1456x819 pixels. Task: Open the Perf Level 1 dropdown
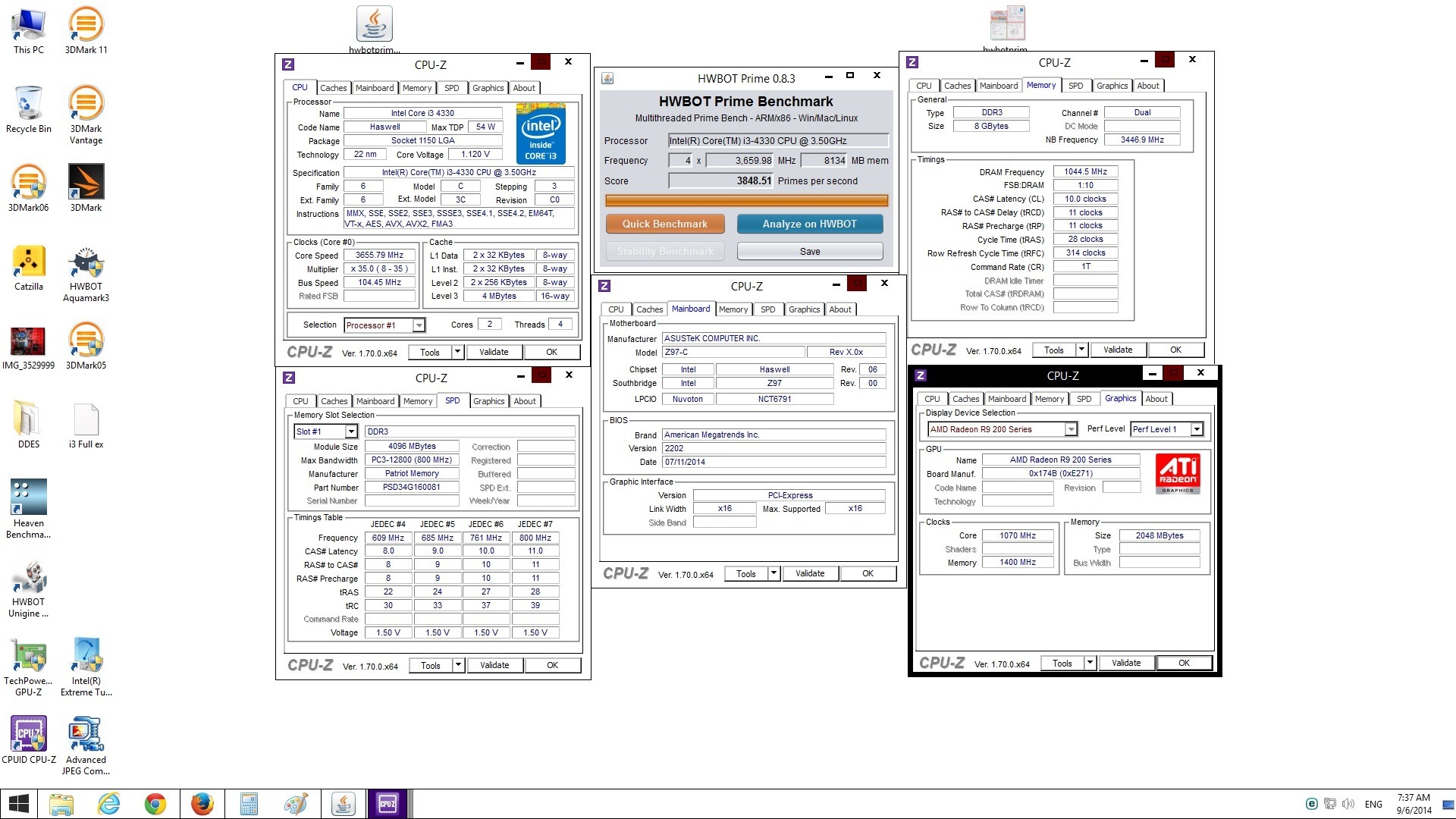pos(1197,429)
